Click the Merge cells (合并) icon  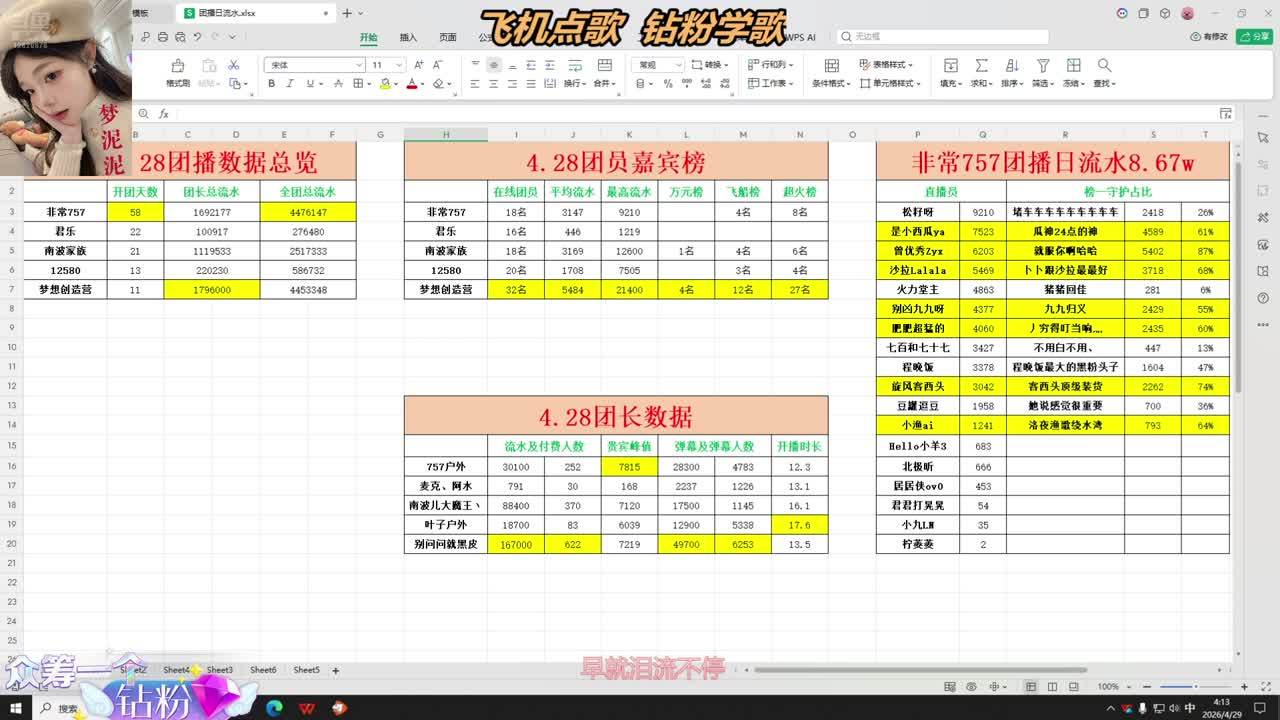click(604, 66)
